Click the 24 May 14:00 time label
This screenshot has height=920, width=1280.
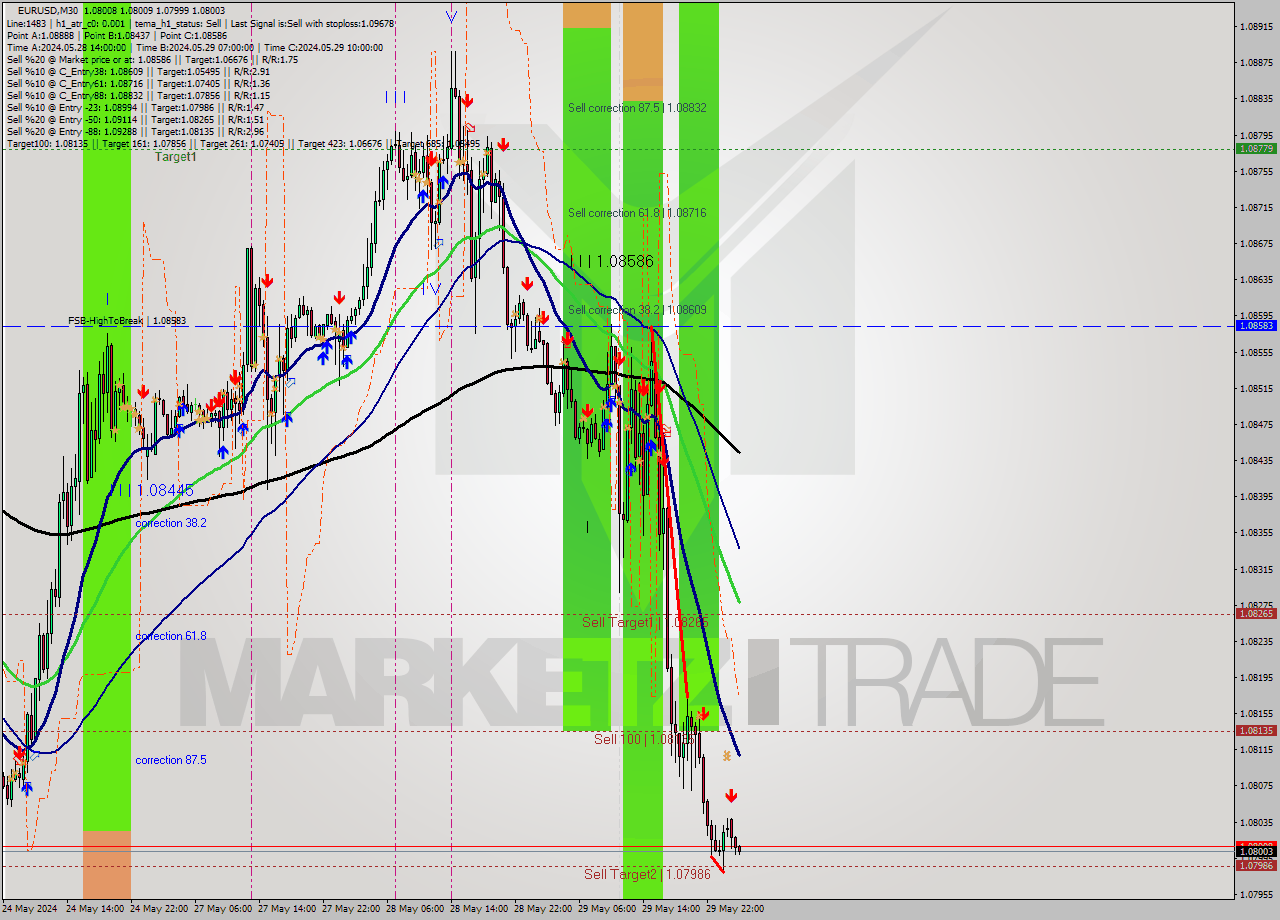click(x=95, y=909)
